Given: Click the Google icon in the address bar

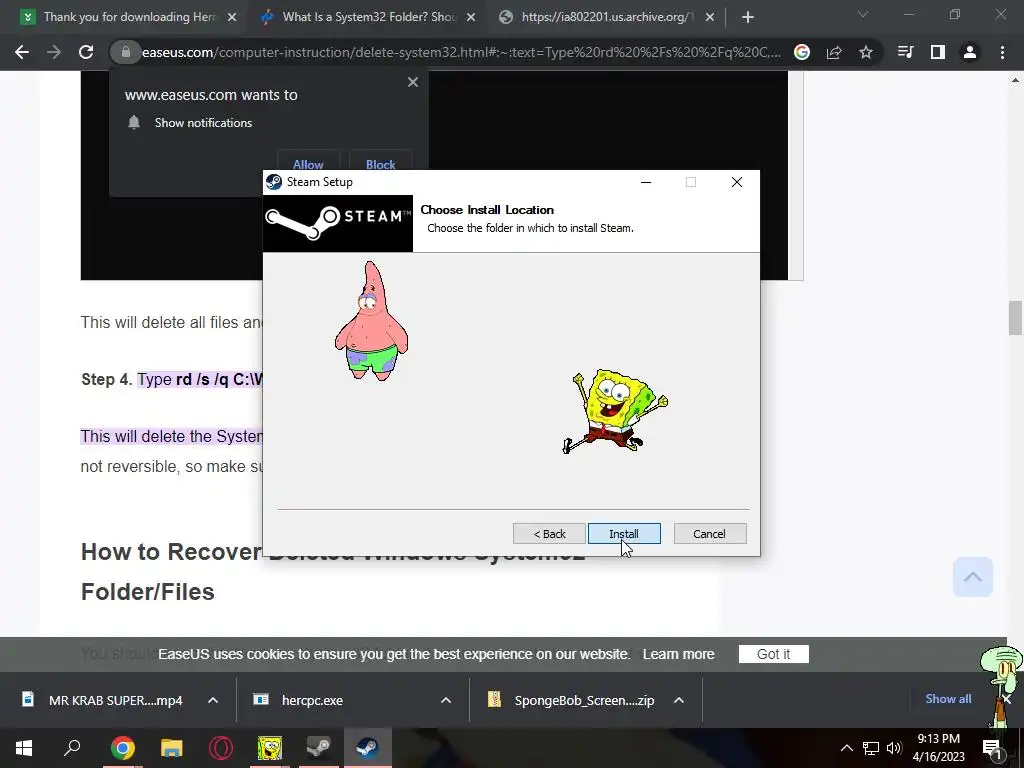Looking at the screenshot, I should 802,52.
